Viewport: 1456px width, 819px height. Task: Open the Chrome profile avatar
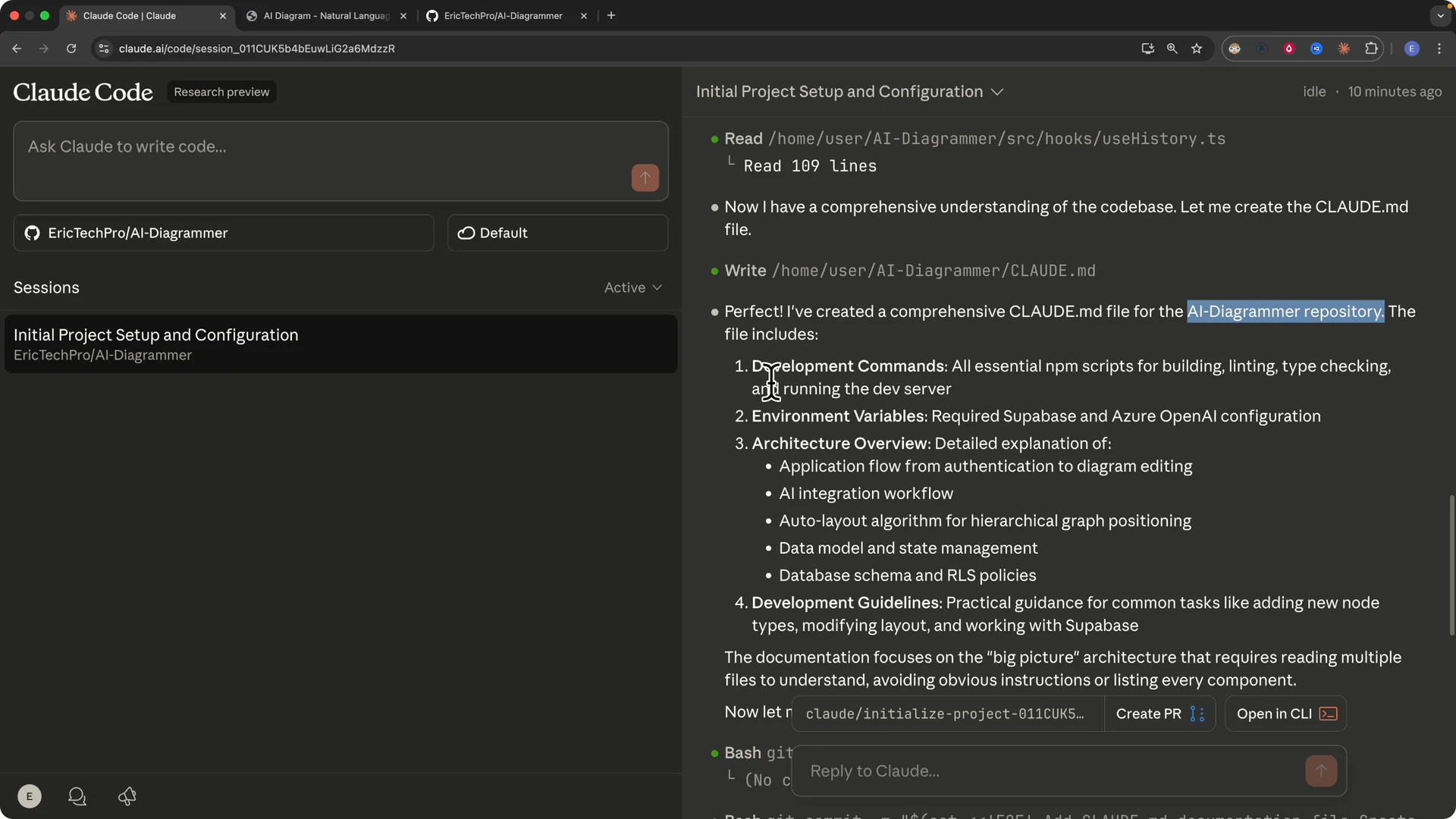1412,49
